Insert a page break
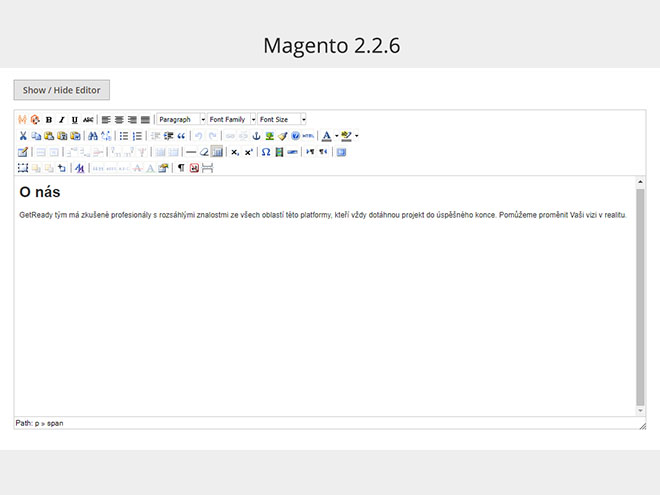 click(x=208, y=168)
